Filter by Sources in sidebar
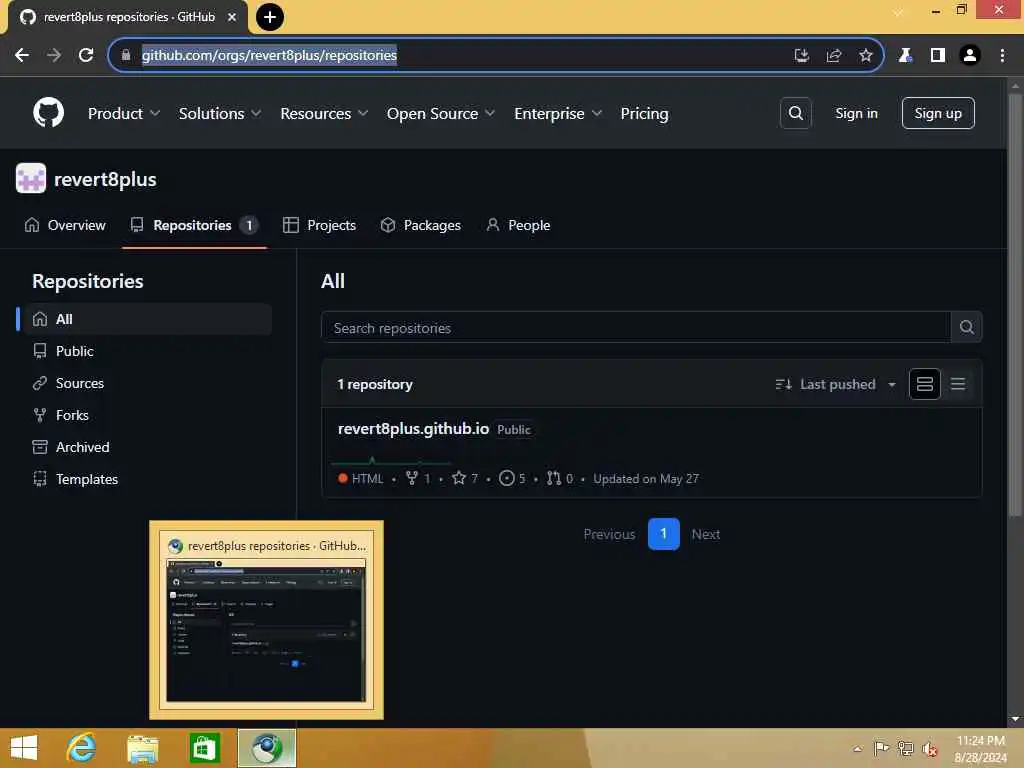 coord(148,383)
